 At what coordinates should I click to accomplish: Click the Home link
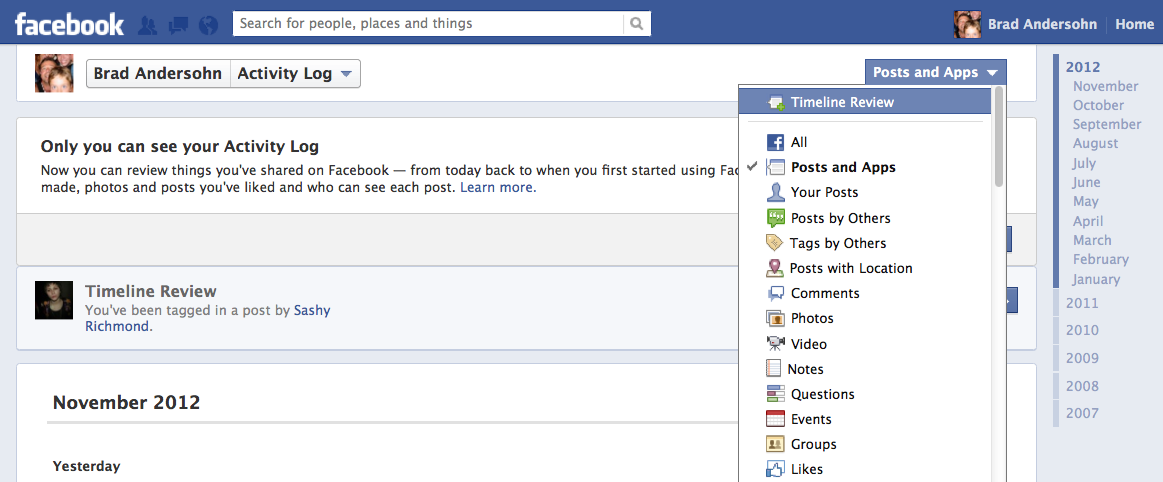(1134, 24)
